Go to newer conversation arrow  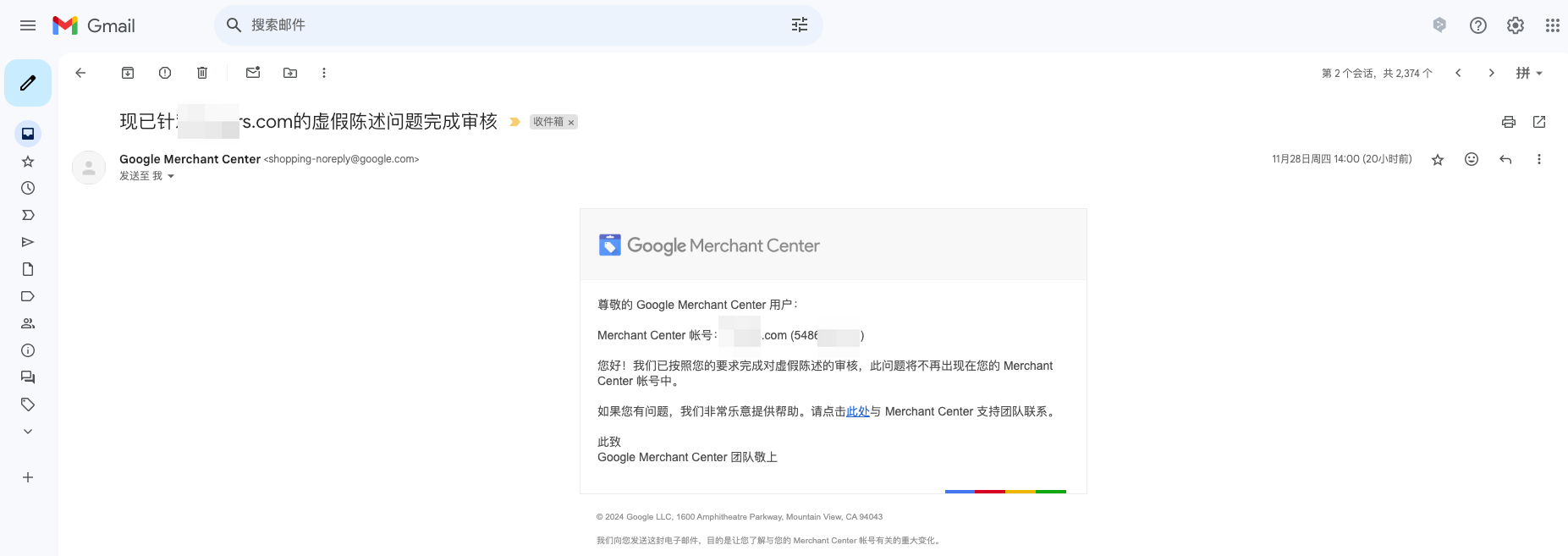(x=1458, y=73)
